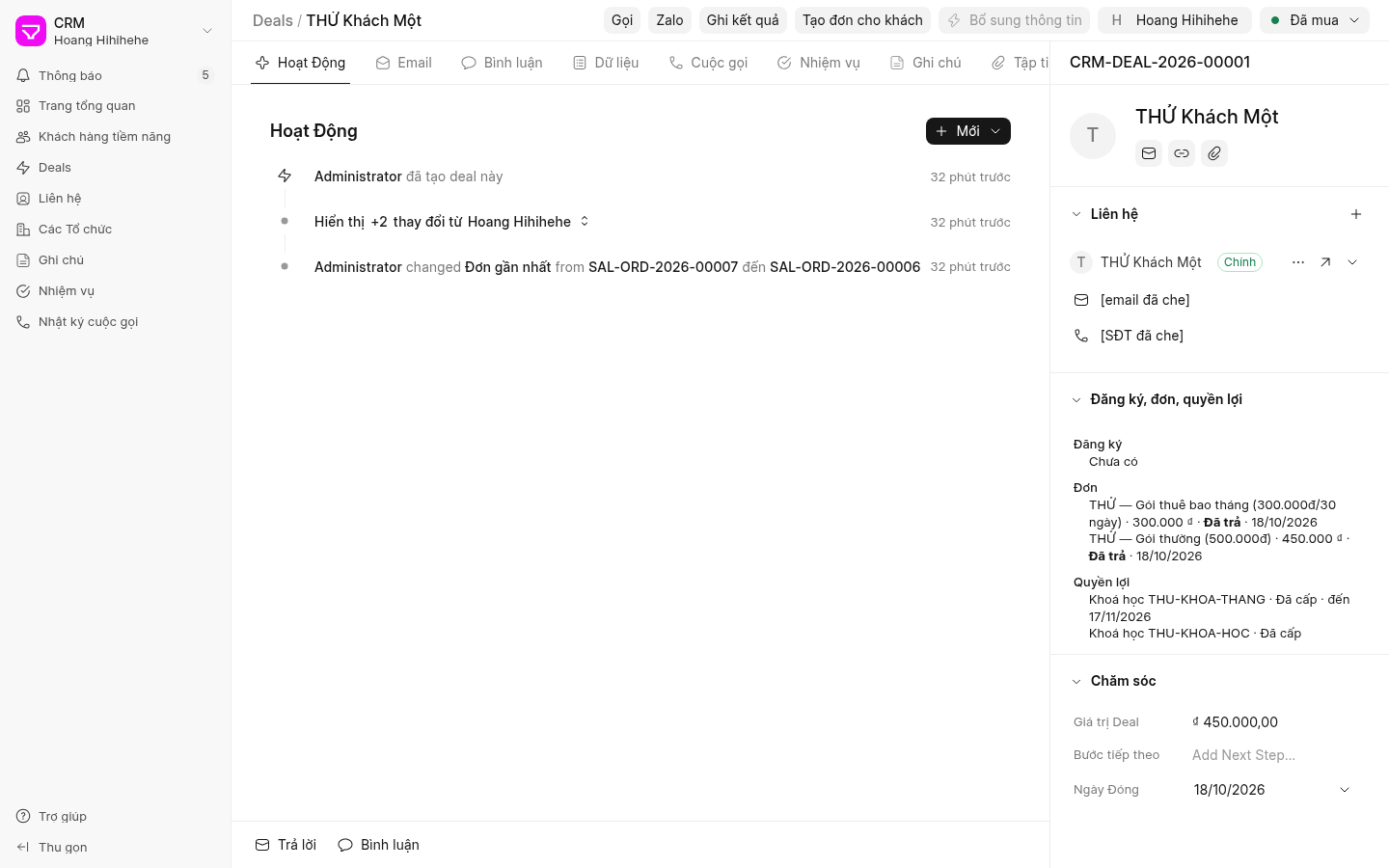The height and width of the screenshot is (868, 1389).
Task: Click the attachment paperclip icon
Action: click(1214, 153)
